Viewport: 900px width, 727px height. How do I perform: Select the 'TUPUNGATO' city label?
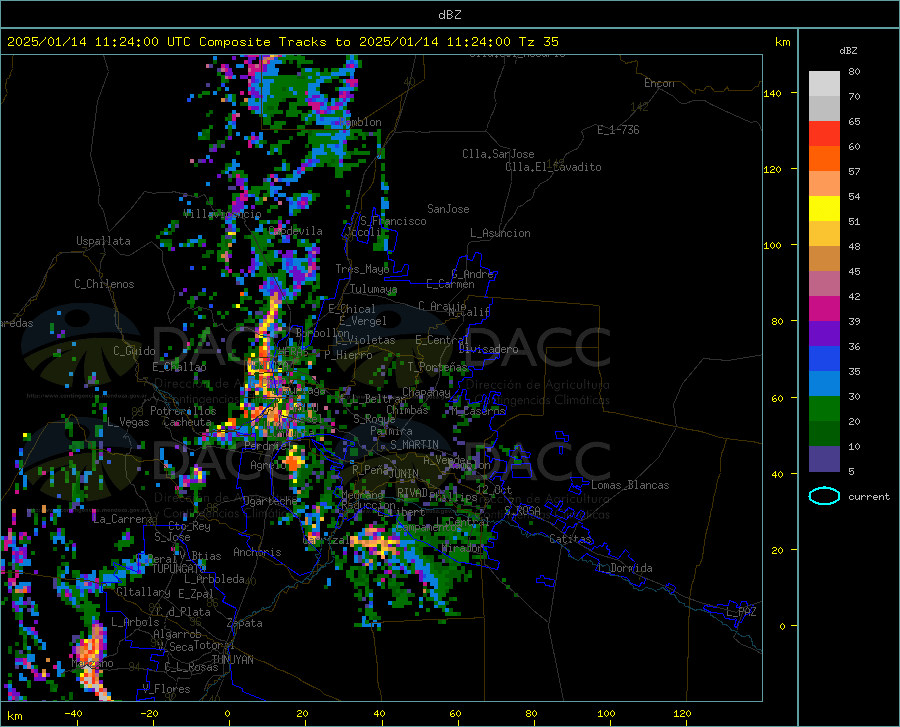[179, 569]
